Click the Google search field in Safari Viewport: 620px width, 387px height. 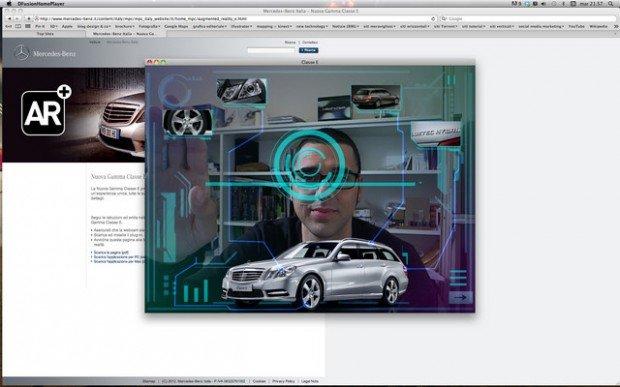tap(528, 19)
